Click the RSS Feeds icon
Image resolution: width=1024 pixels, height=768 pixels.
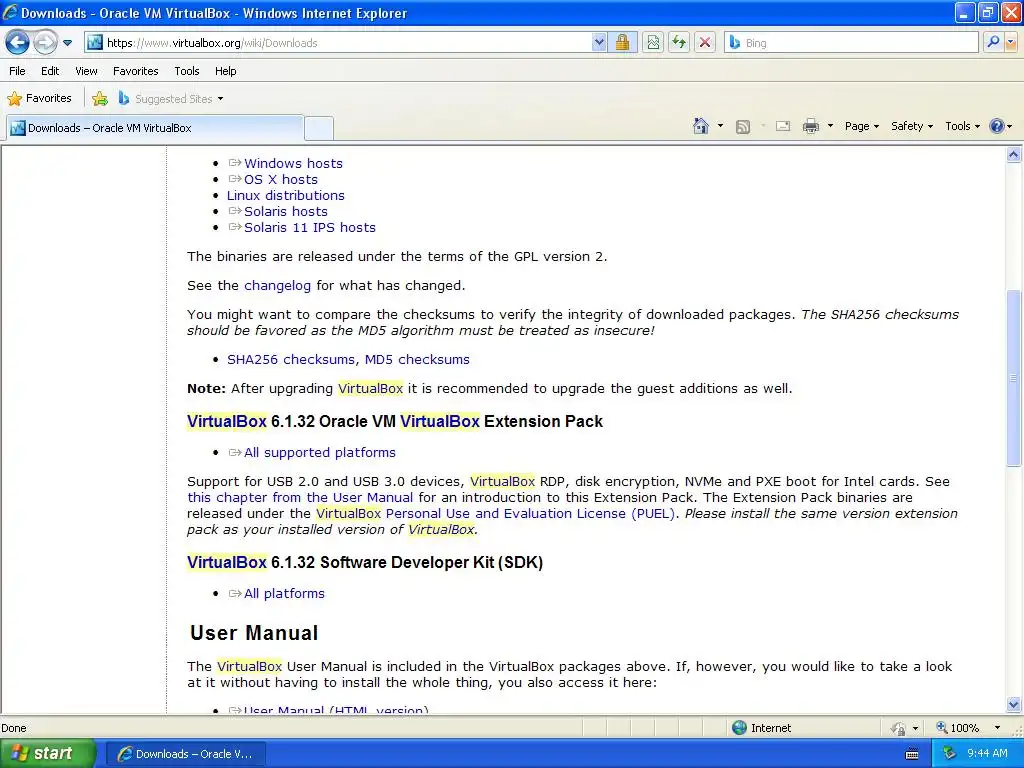(x=743, y=127)
